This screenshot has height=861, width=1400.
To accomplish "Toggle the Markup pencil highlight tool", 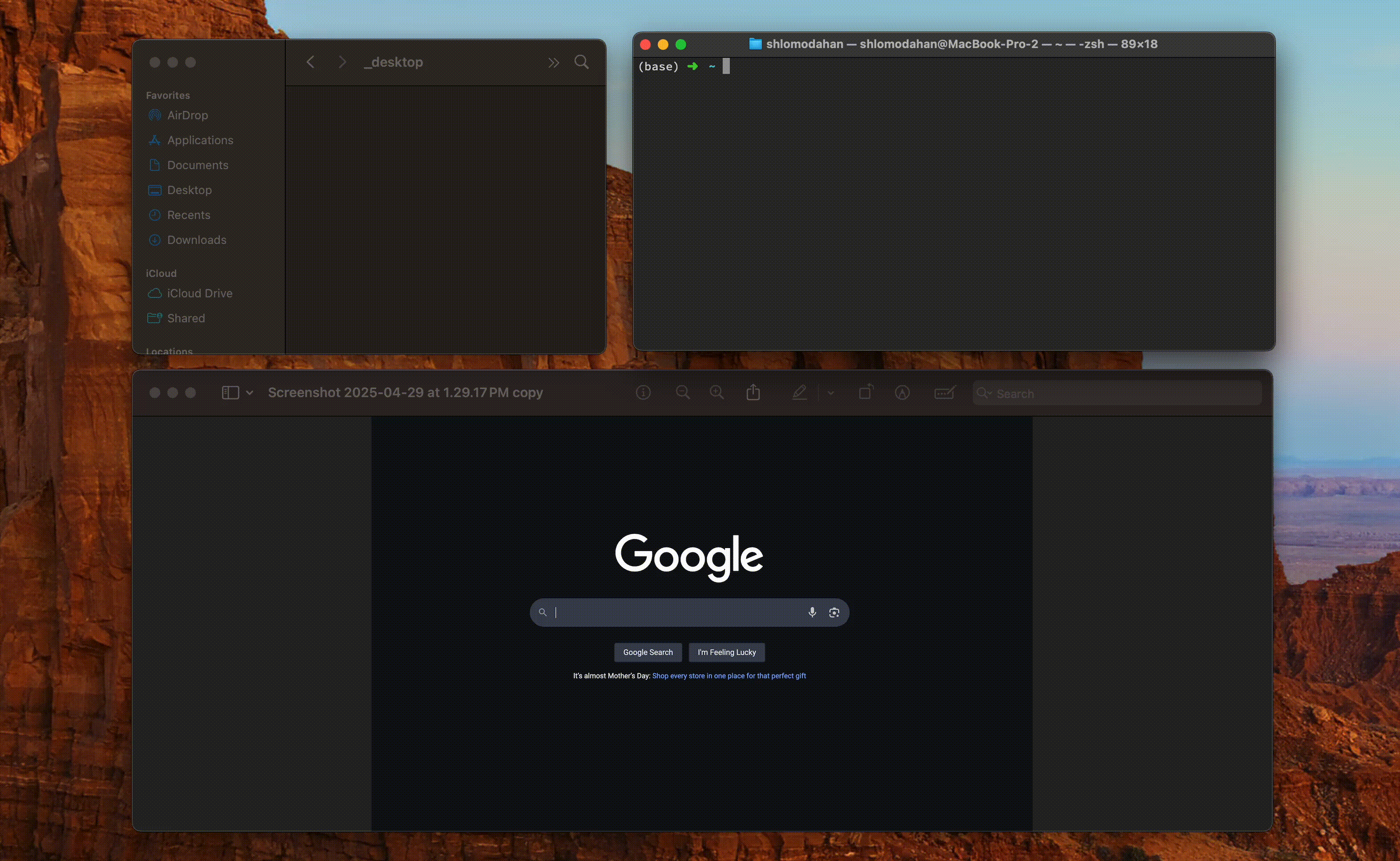I will click(x=799, y=393).
